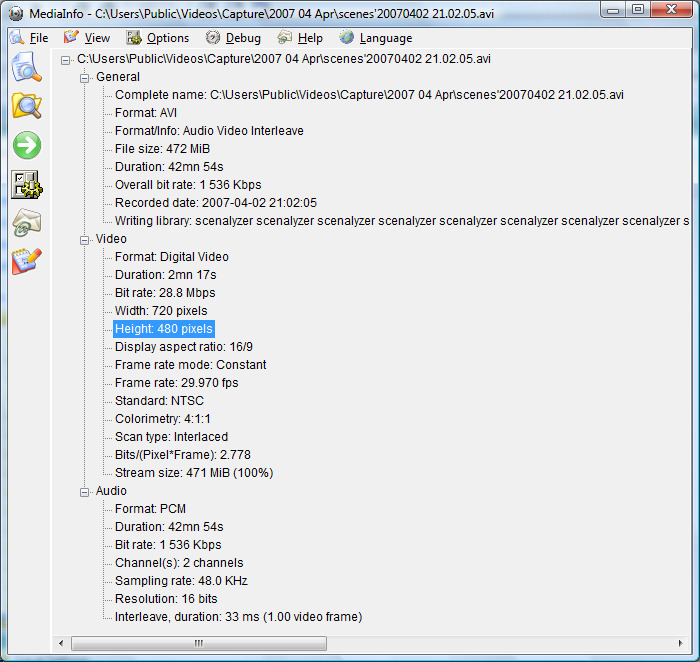Open the File menu
The height and width of the screenshot is (662, 700).
39,38
